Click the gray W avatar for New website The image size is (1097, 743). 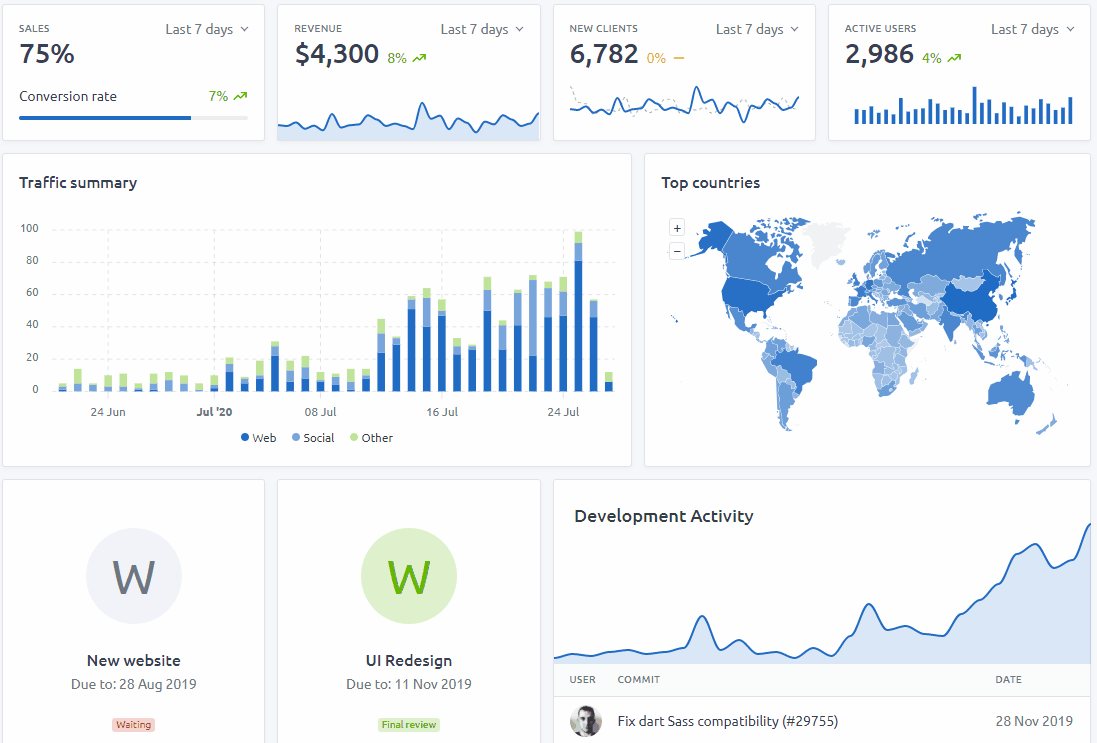coord(134,576)
